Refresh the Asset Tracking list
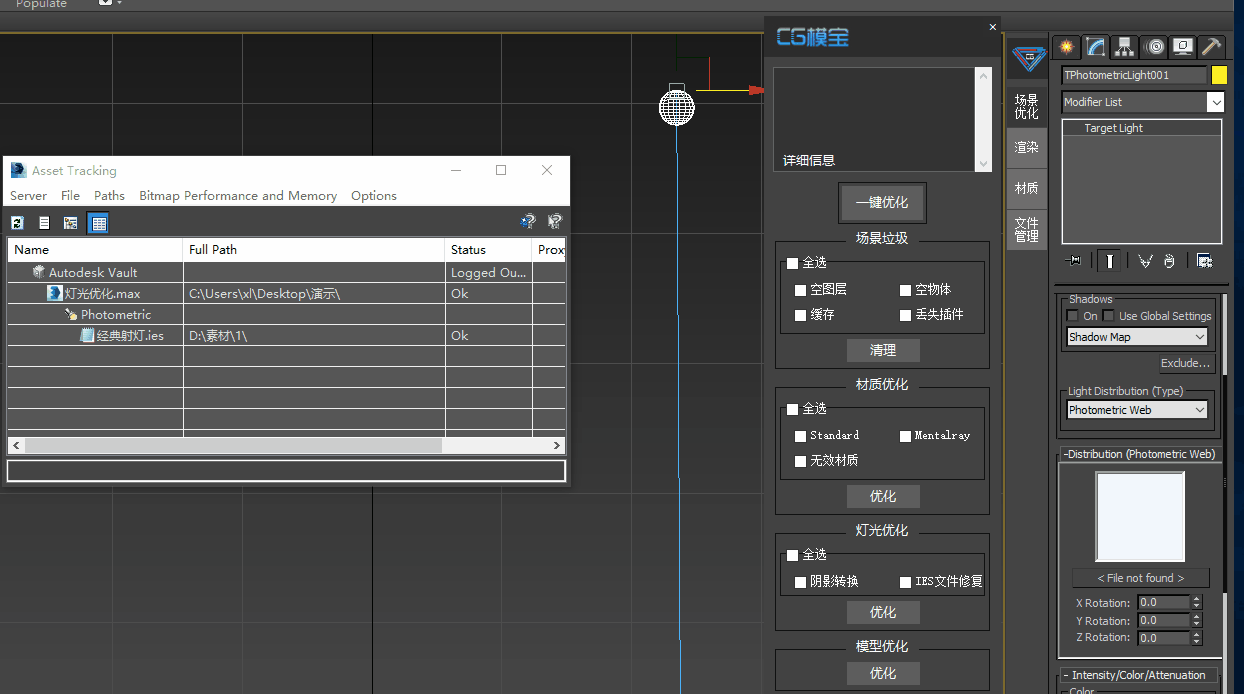Image resolution: width=1244 pixels, height=694 pixels. 17,222
